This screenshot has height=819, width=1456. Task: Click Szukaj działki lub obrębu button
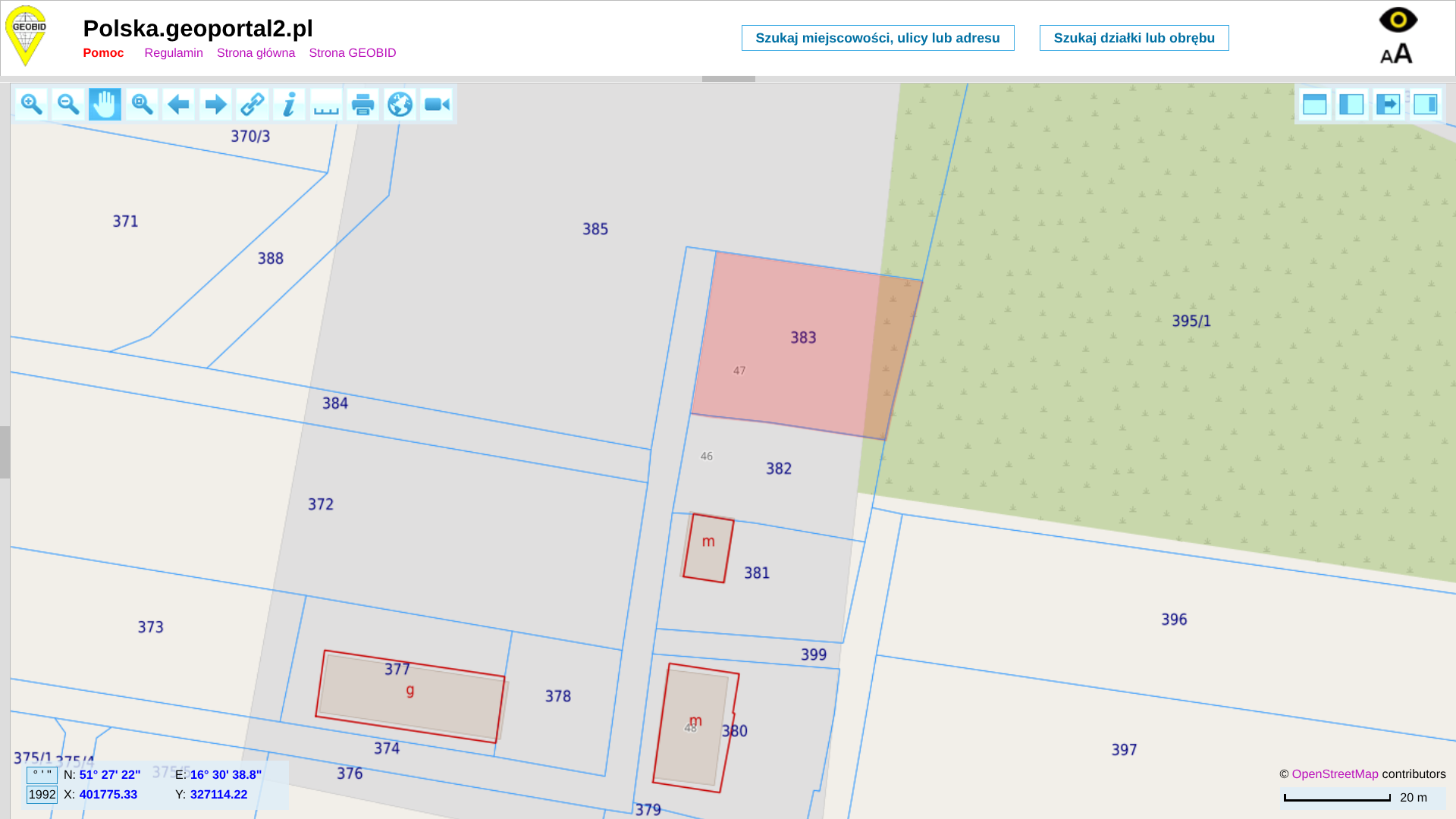click(1134, 38)
